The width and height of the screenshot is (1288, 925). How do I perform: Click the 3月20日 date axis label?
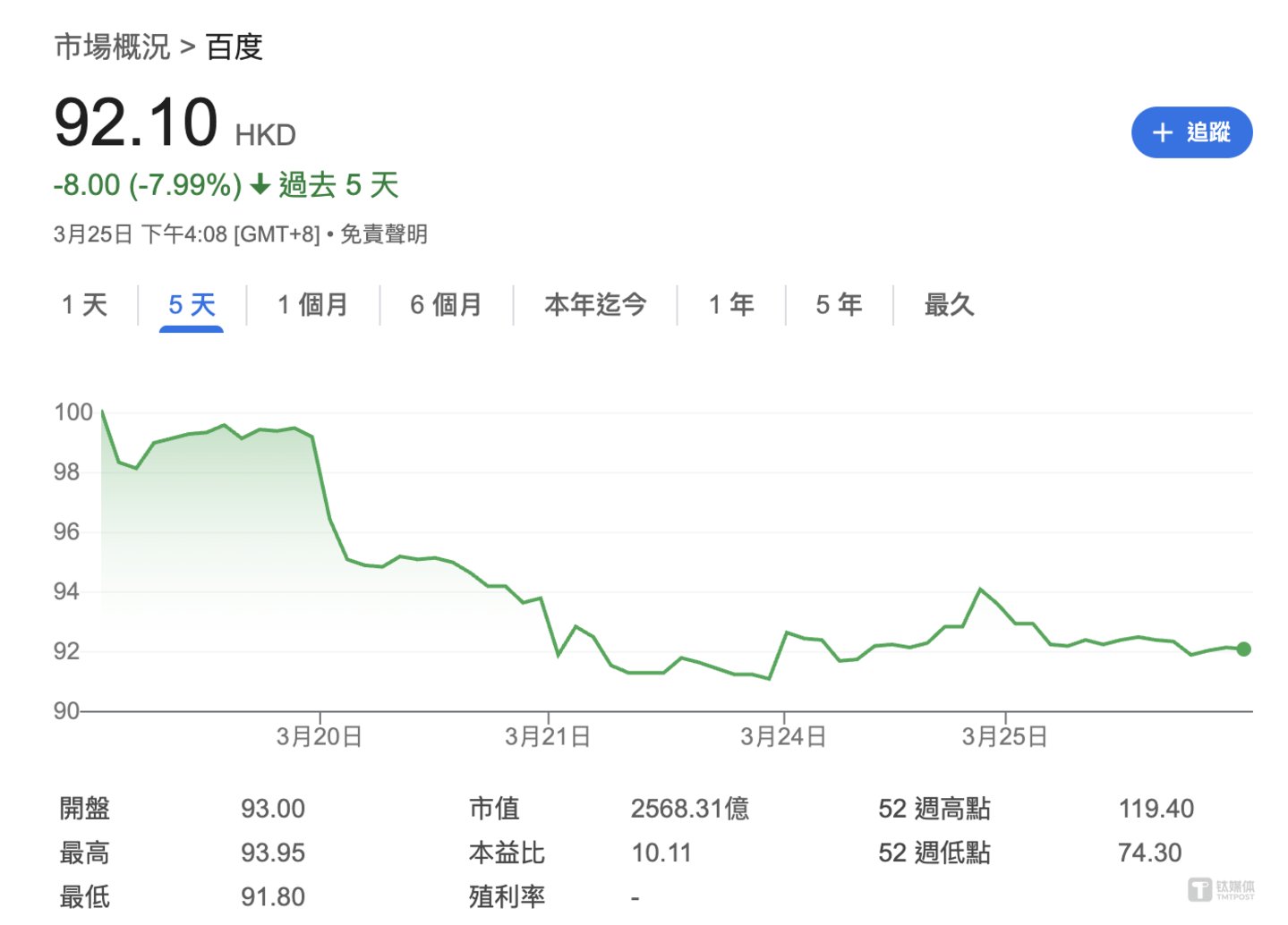pos(319,736)
